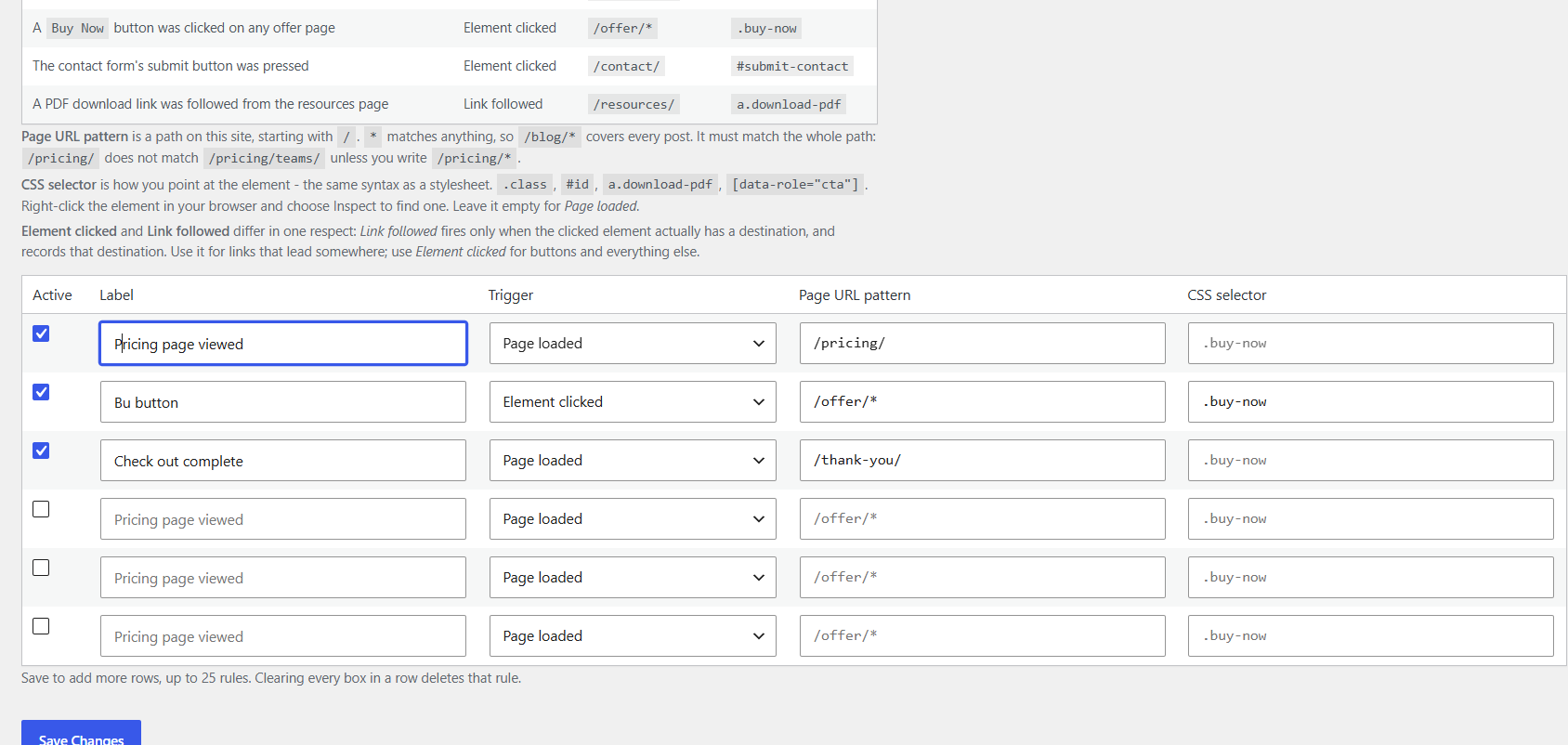Uncheck Active for Pricing page viewed rule
1568x745 pixels.
click(41, 333)
